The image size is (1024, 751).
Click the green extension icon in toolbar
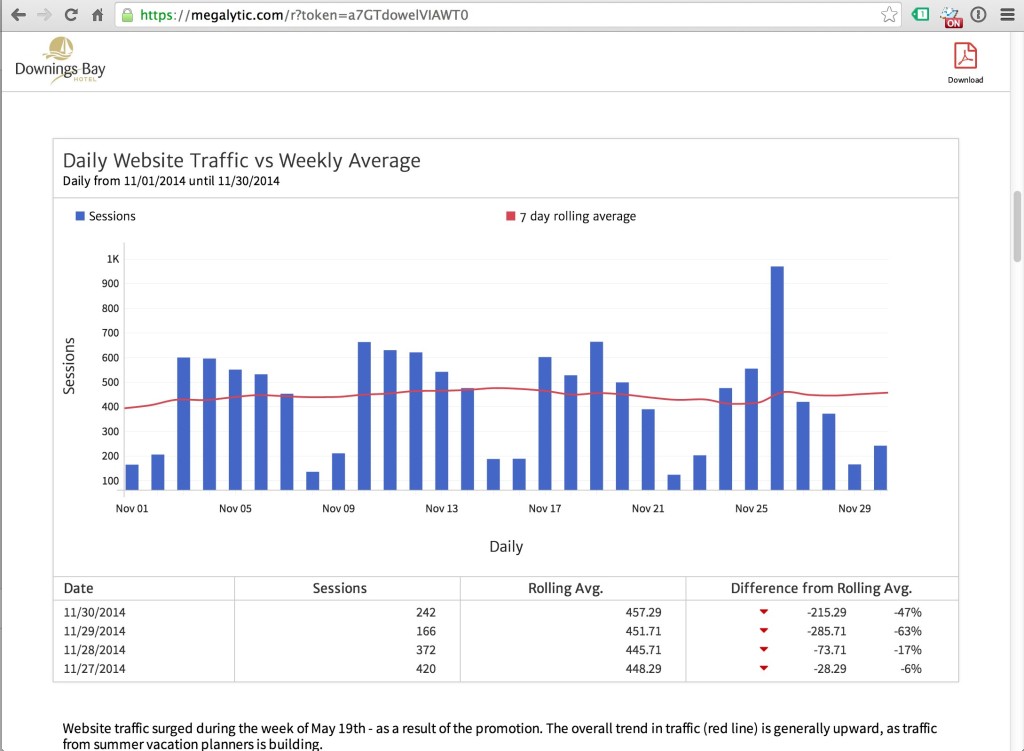[x=920, y=15]
